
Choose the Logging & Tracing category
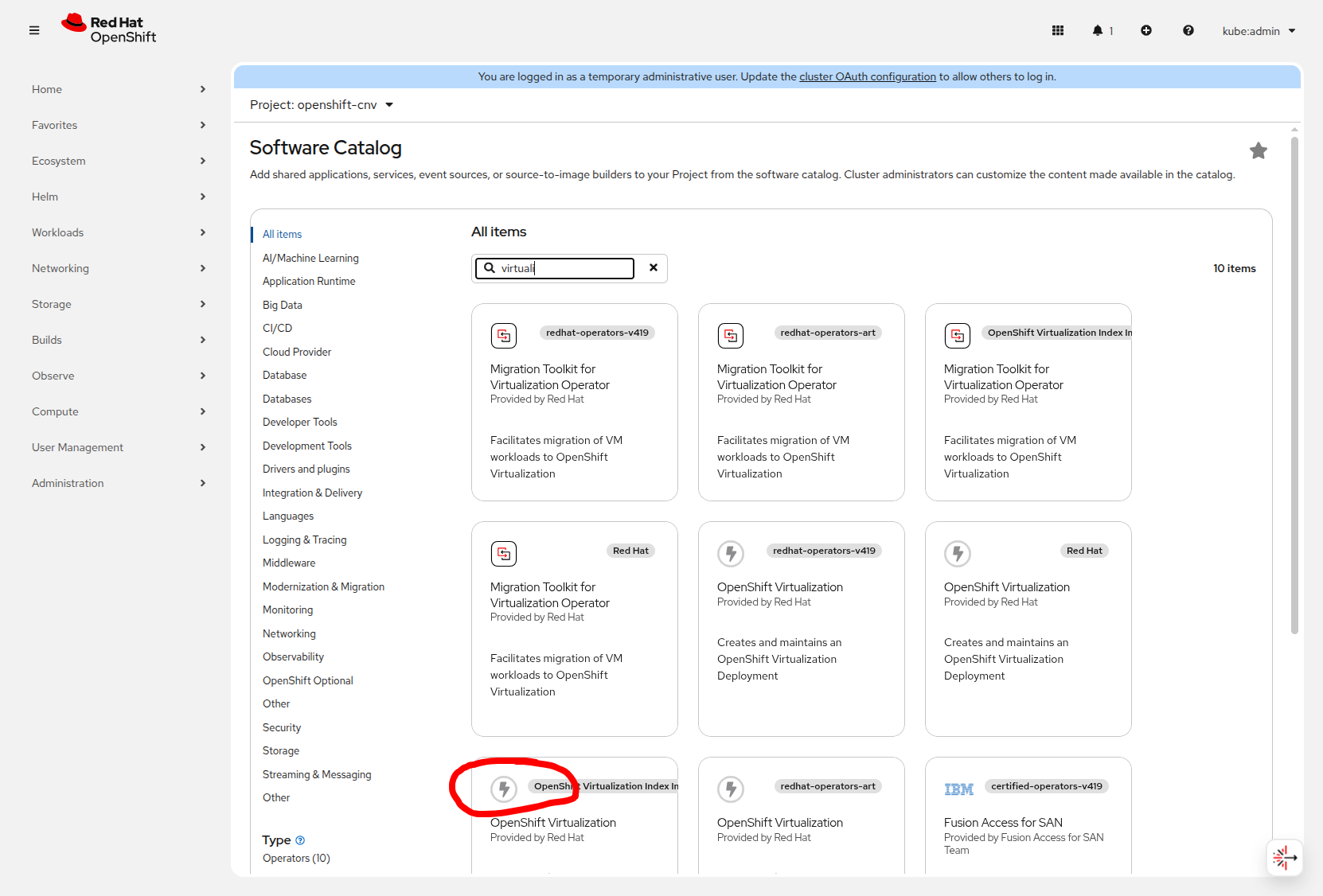click(x=305, y=540)
